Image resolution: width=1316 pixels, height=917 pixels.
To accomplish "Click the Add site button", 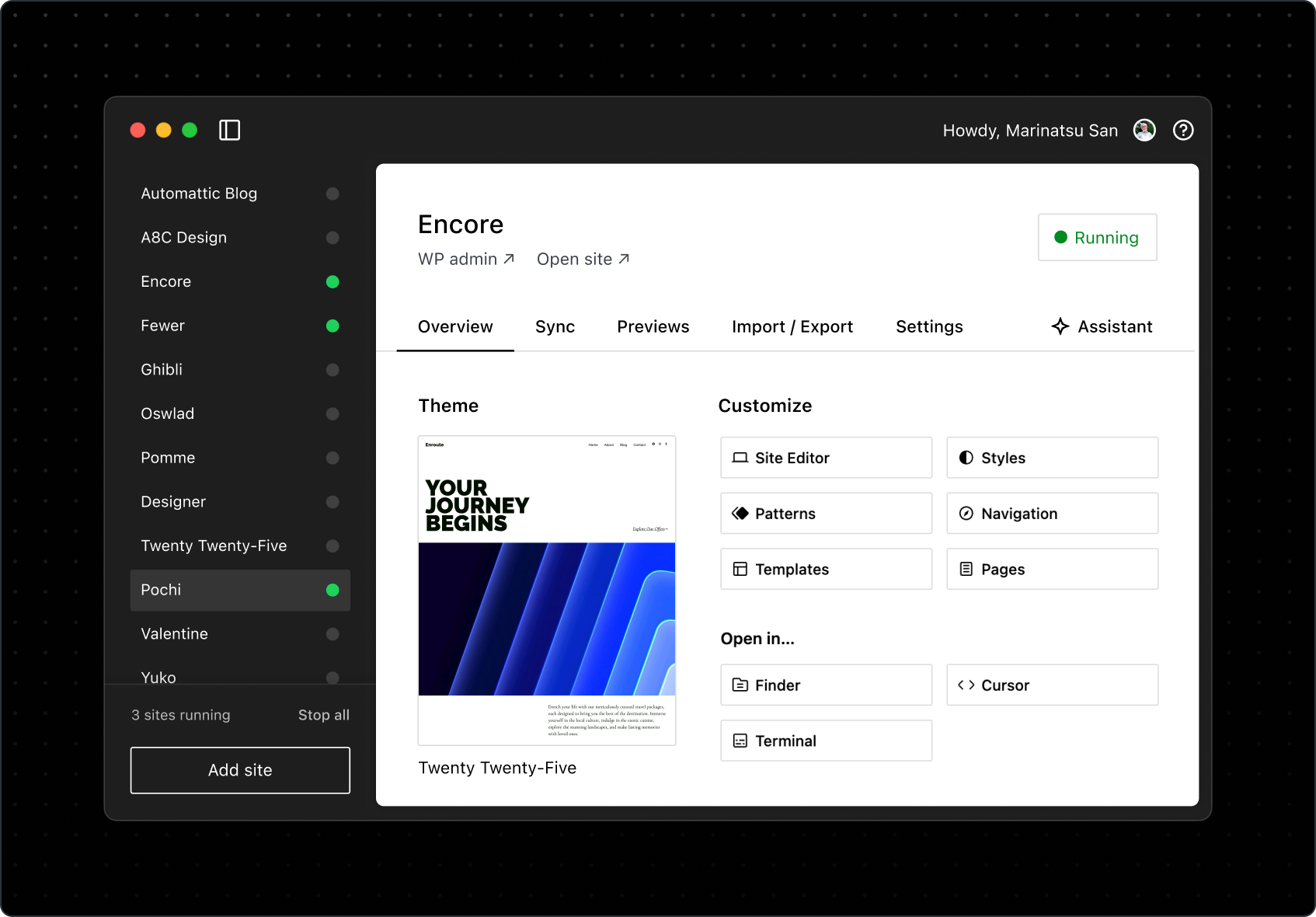I will point(240,770).
